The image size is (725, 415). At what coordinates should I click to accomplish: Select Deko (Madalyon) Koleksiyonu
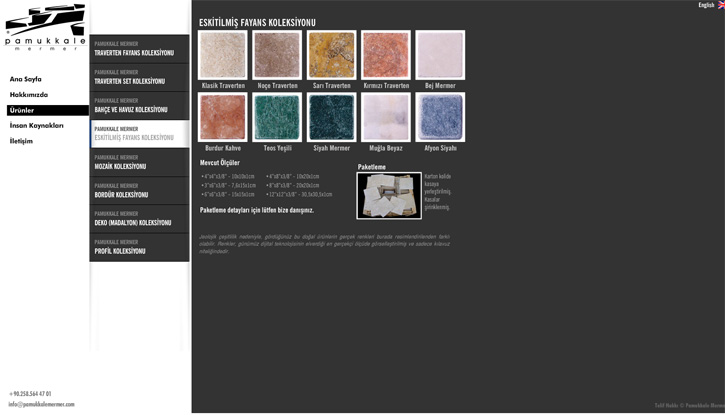tap(139, 219)
